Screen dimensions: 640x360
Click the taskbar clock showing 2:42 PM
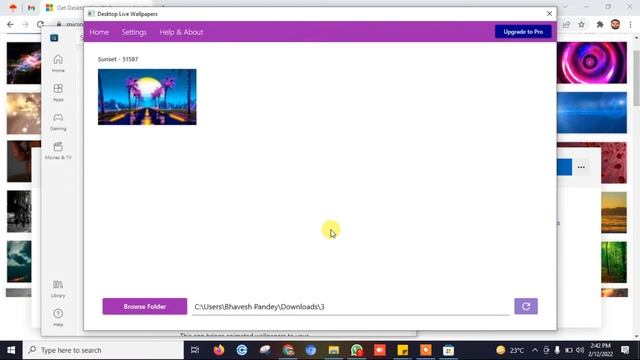[x=600, y=350]
